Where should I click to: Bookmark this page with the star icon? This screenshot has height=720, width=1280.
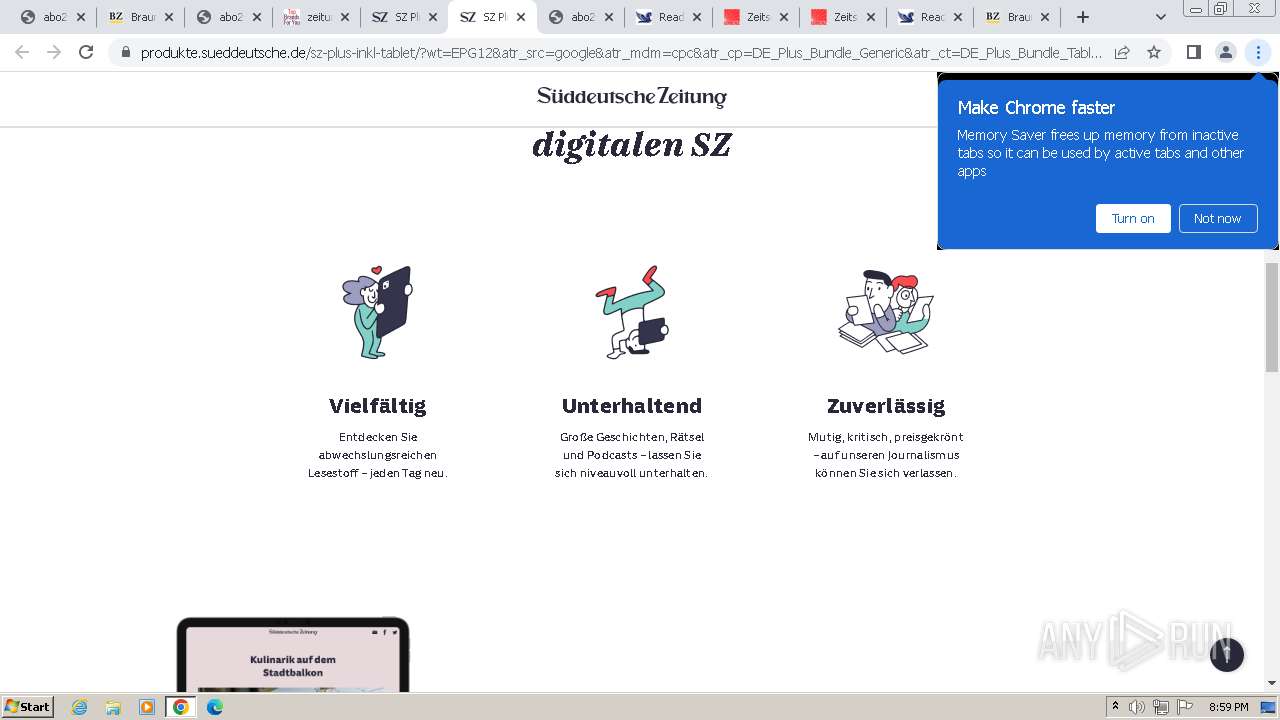coord(1154,52)
